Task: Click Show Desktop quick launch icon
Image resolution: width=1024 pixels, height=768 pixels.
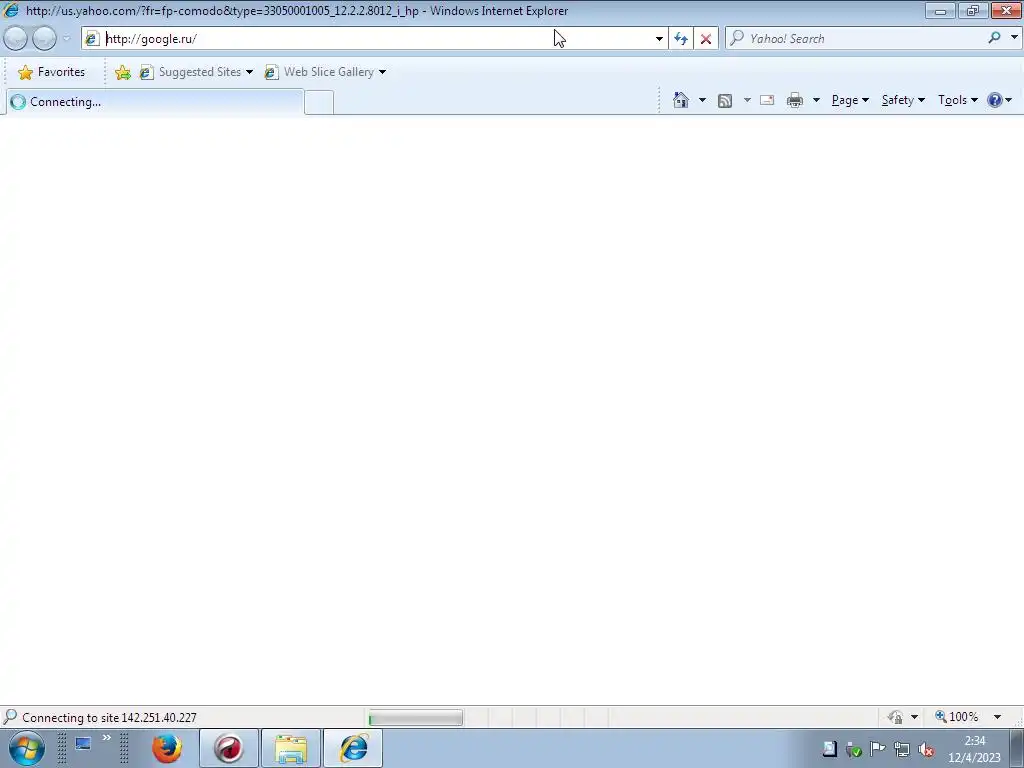Action: (83, 744)
